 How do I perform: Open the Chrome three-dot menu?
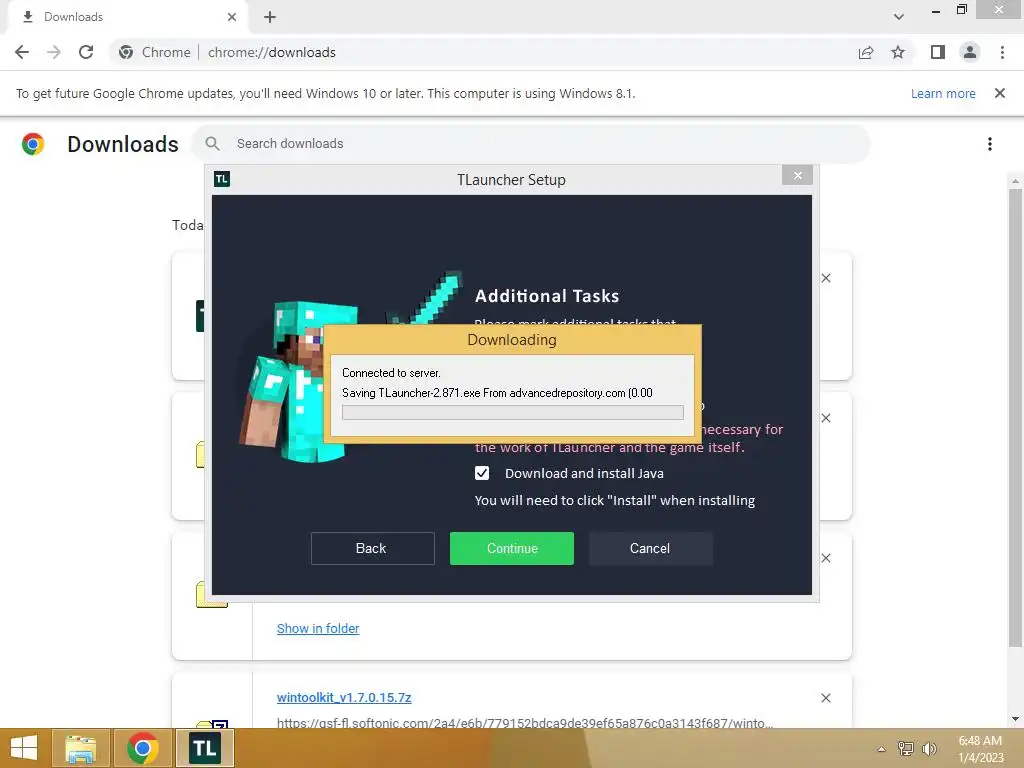coord(1002,52)
